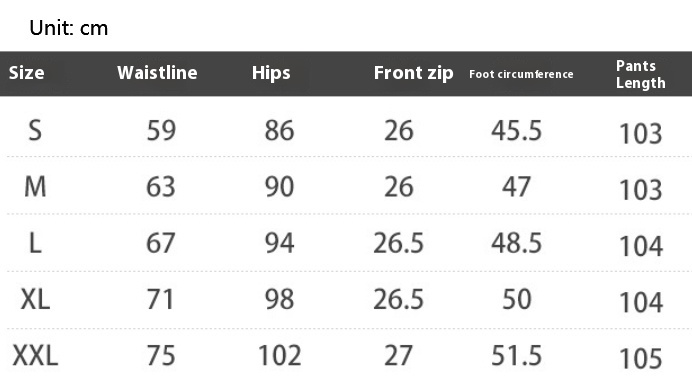
Task: Click the XL size row label
Action: [35, 300]
